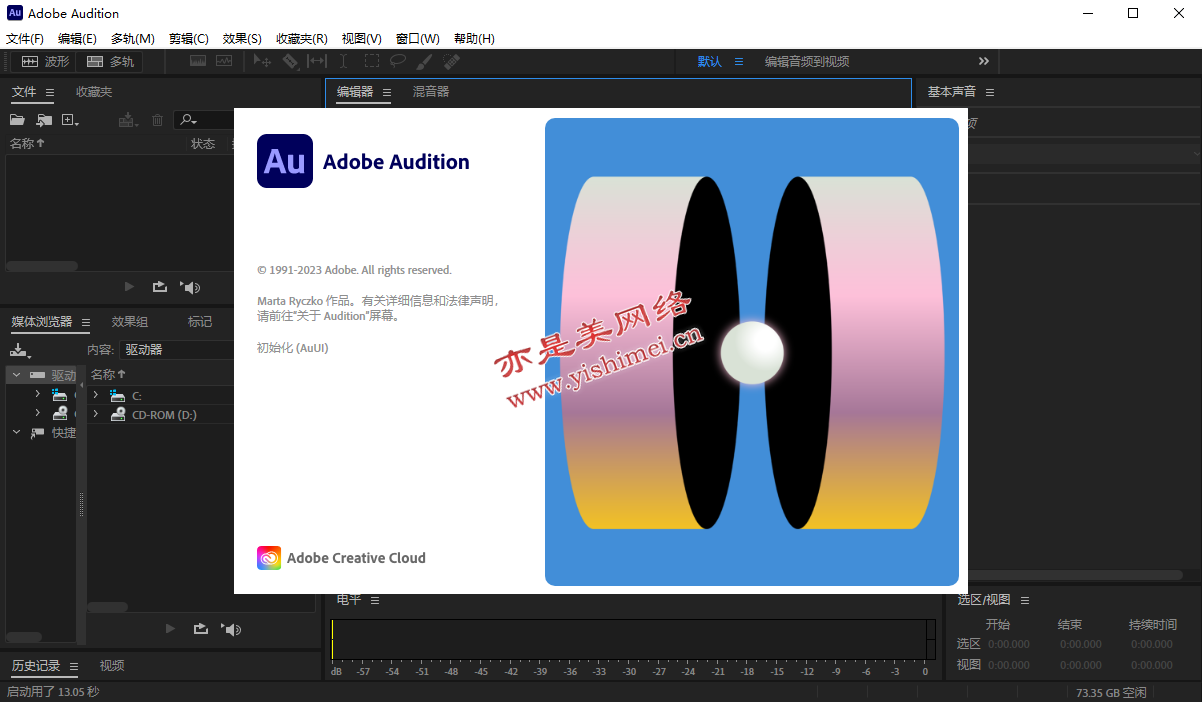Open the 视图(V) menu
The width and height of the screenshot is (1202, 702).
(x=362, y=39)
